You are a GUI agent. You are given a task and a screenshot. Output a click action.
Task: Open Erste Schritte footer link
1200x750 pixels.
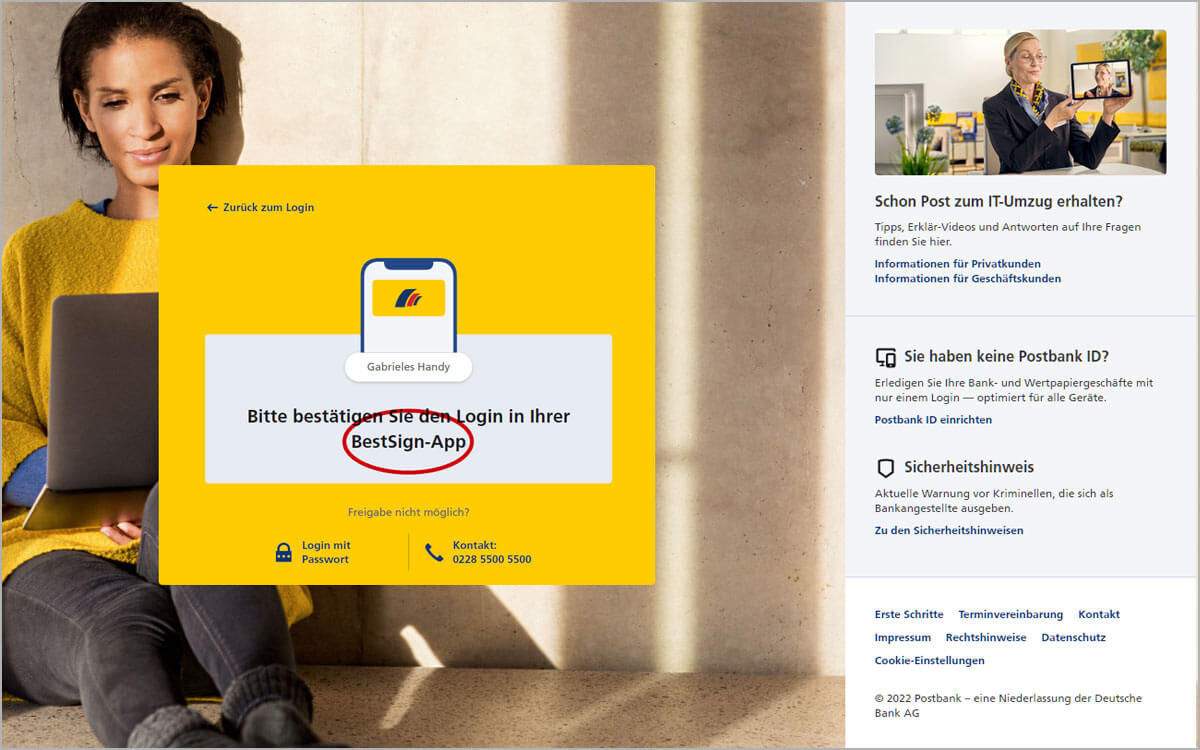(909, 615)
